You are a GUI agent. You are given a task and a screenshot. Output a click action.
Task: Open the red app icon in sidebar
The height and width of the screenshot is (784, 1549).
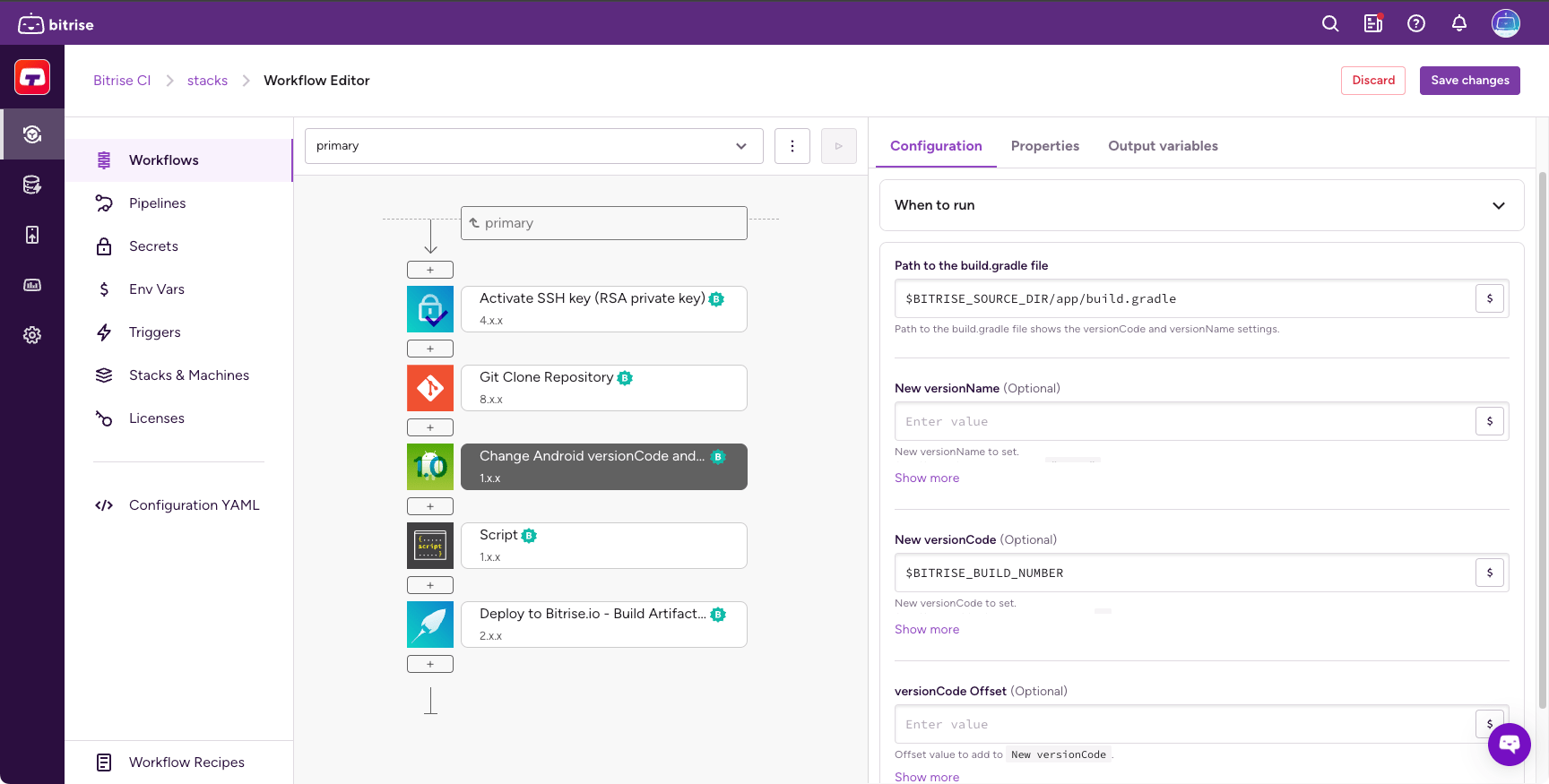click(x=32, y=77)
